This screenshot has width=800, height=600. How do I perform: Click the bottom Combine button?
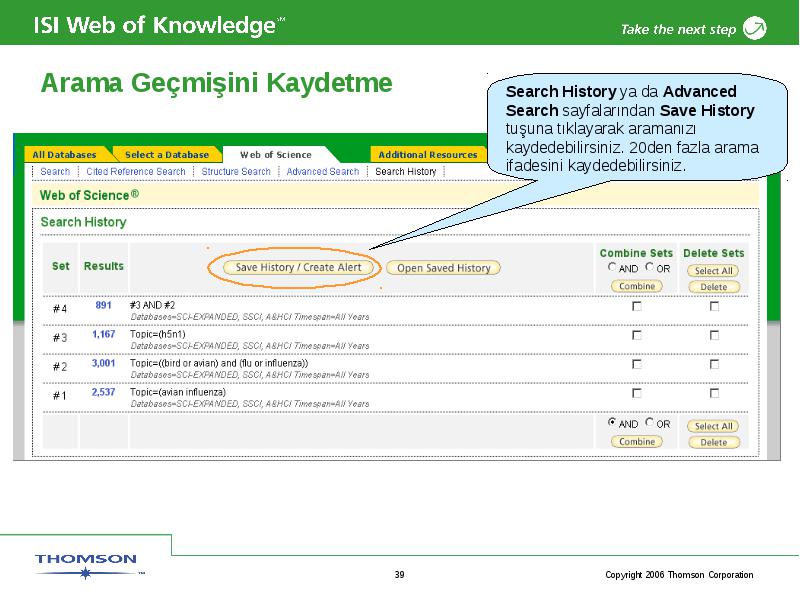[x=637, y=441]
